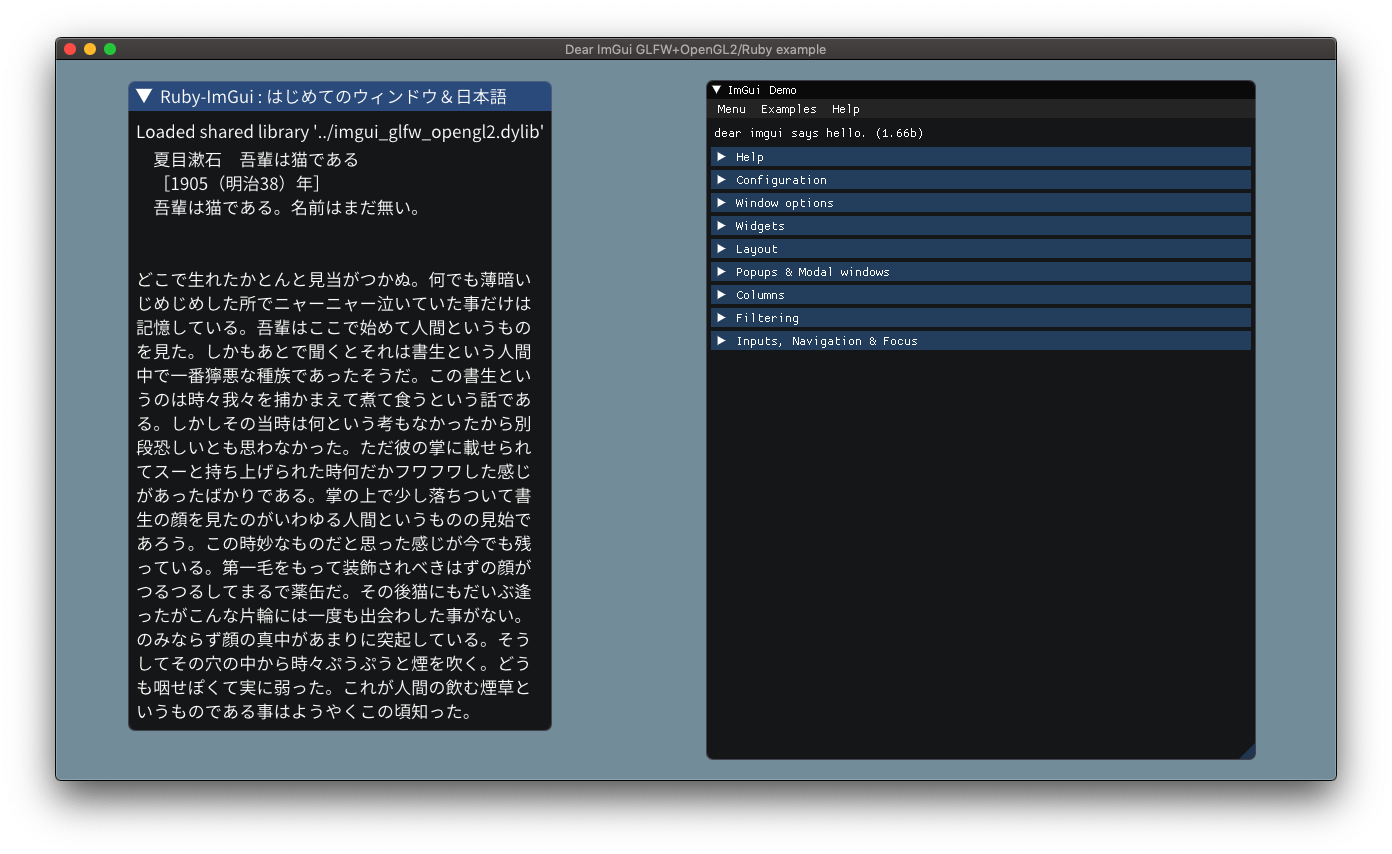
Task: Click the '［1905（明治38）年］' line
Action: tap(239, 184)
